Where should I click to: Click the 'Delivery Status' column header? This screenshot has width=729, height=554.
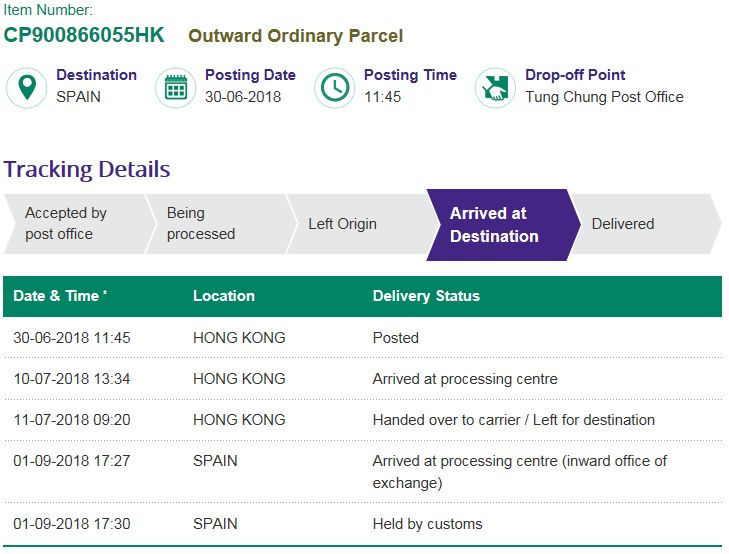tap(426, 296)
